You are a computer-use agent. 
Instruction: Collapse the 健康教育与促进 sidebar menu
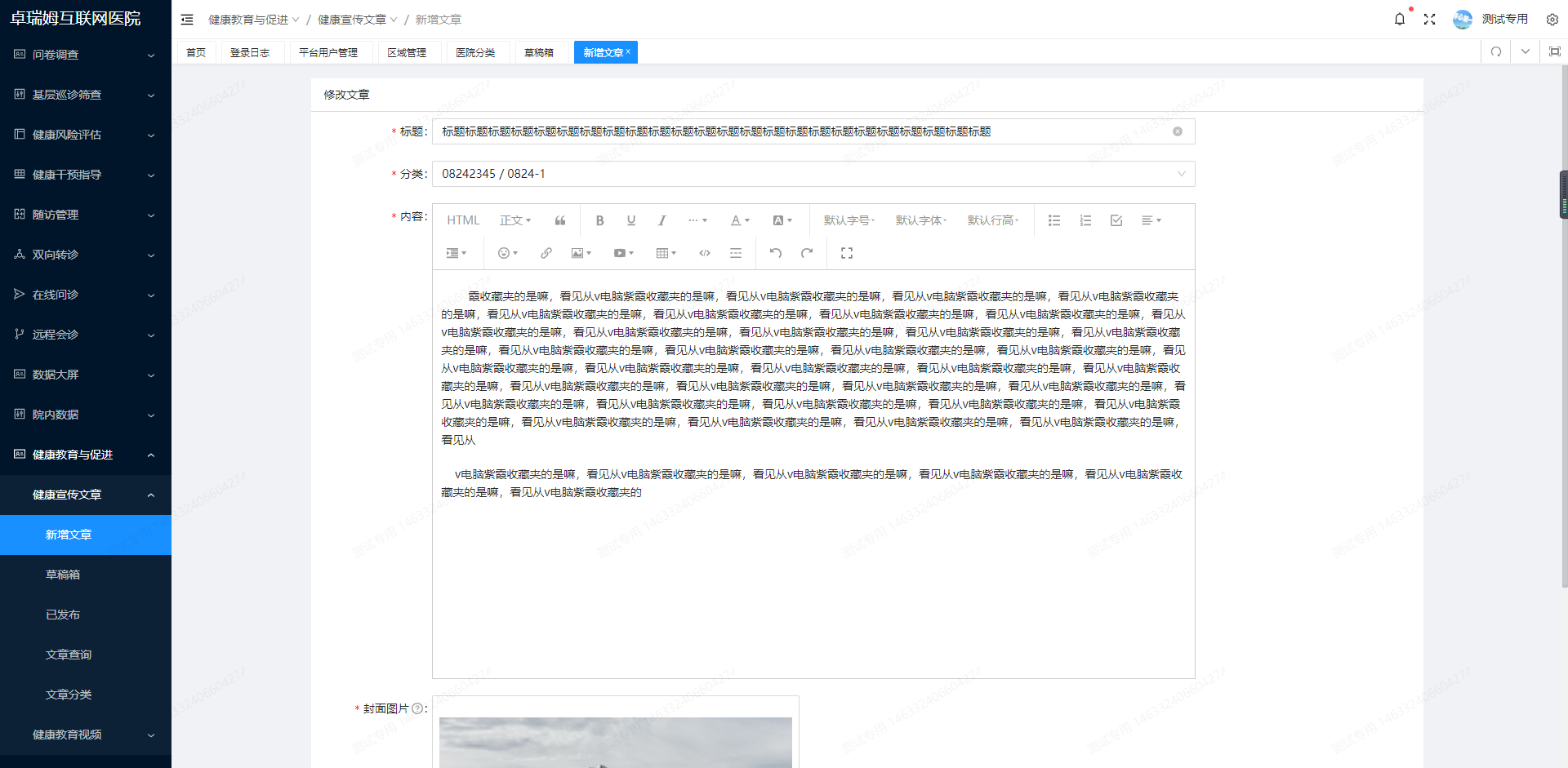coord(86,455)
